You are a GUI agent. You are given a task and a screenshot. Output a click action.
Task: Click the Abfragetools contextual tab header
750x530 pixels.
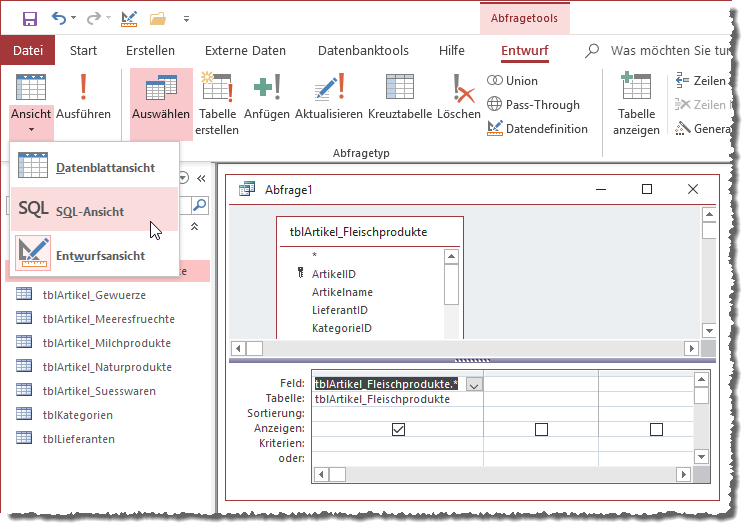coord(524,18)
